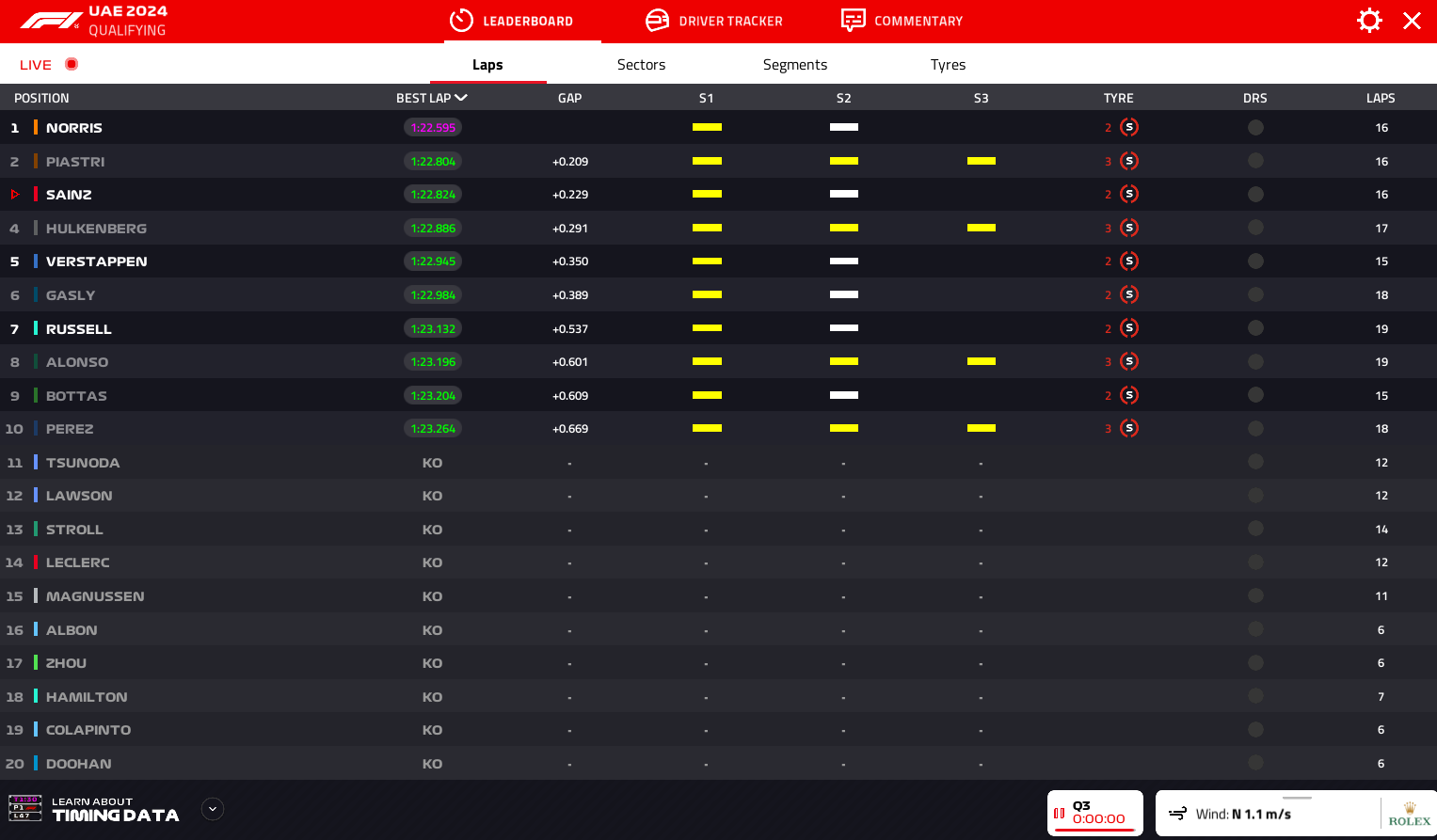Screen dimensions: 1437x840
Task: Open the Leaderboard view
Action: point(511,21)
